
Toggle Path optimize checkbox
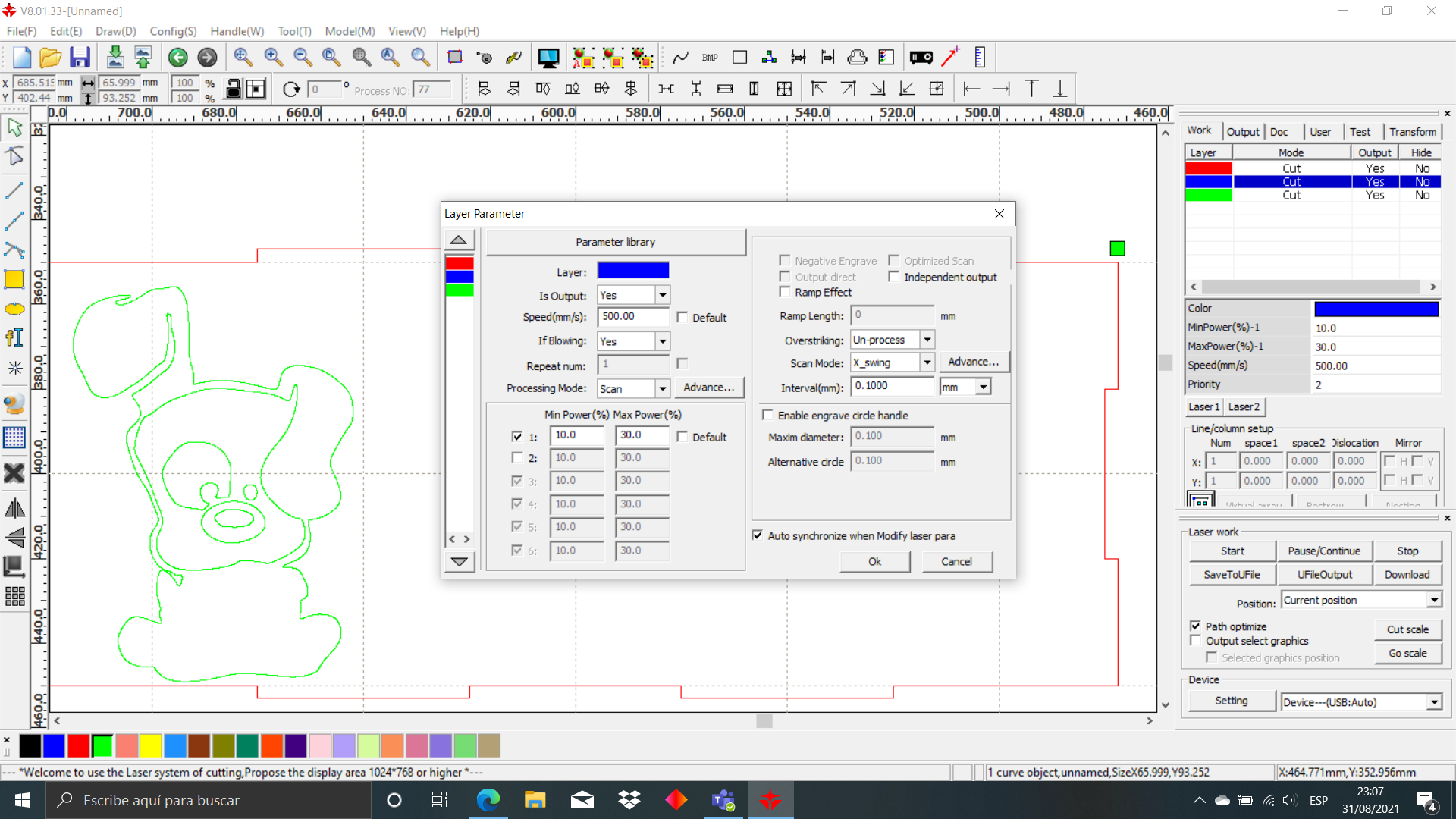tap(1196, 626)
